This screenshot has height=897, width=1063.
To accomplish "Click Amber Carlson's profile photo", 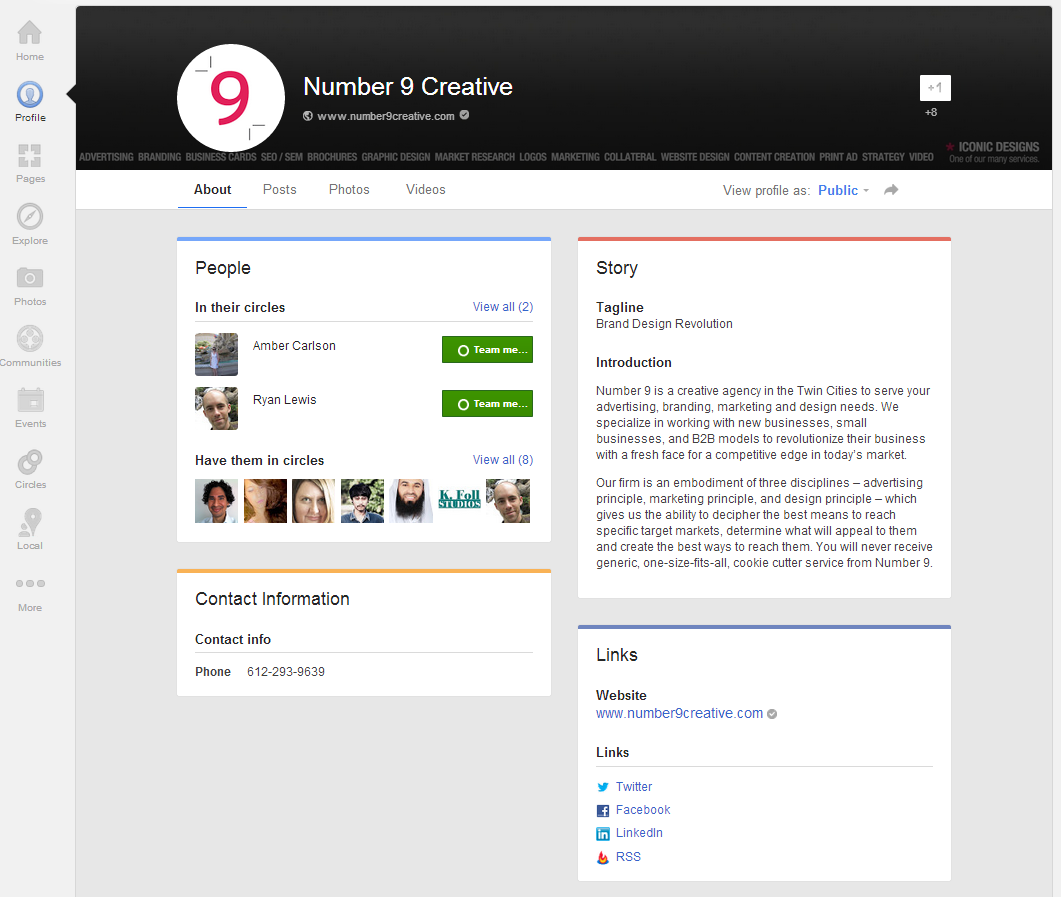I will point(216,355).
